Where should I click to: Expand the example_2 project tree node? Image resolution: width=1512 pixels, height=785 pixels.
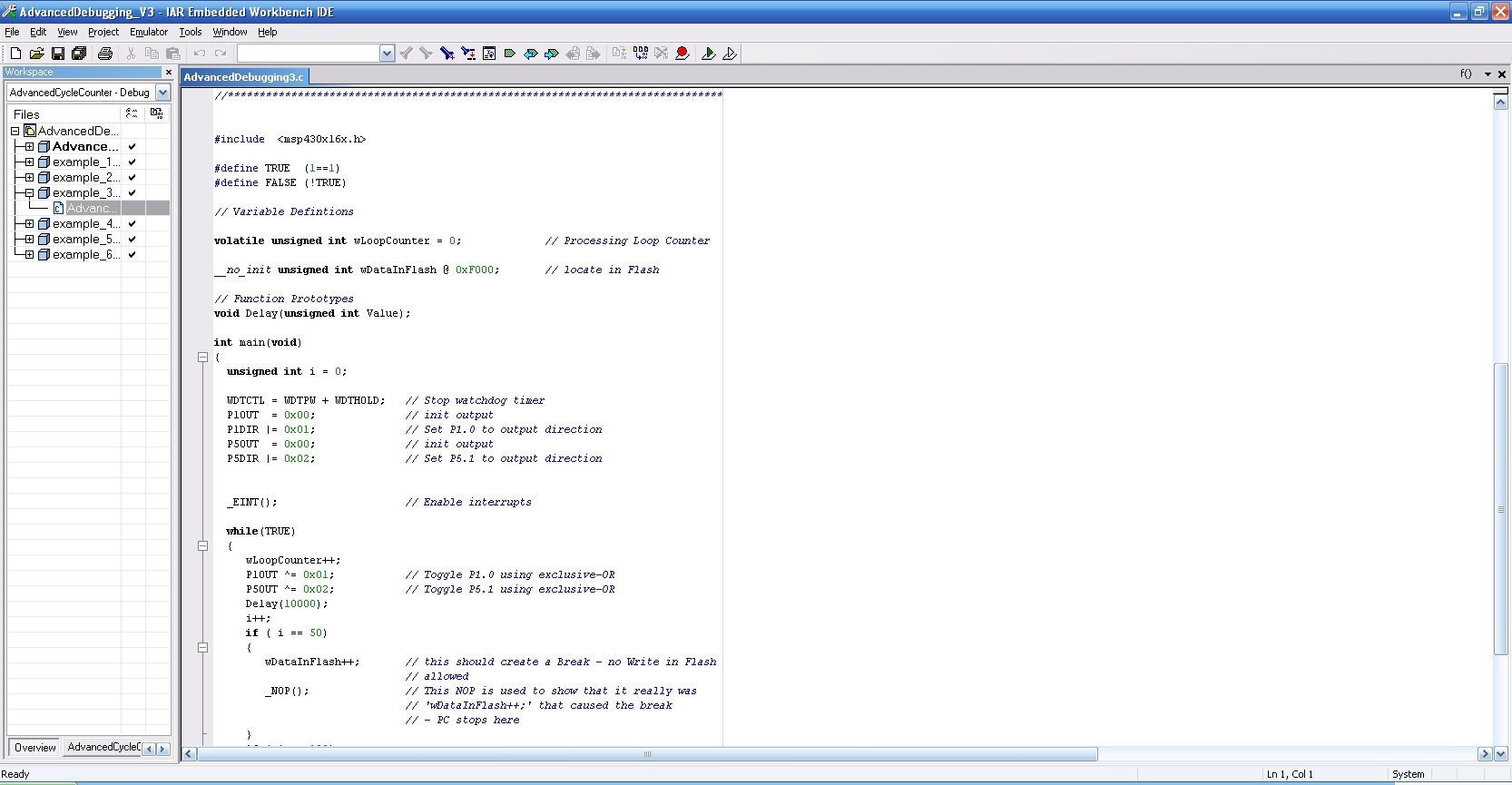pos(29,178)
